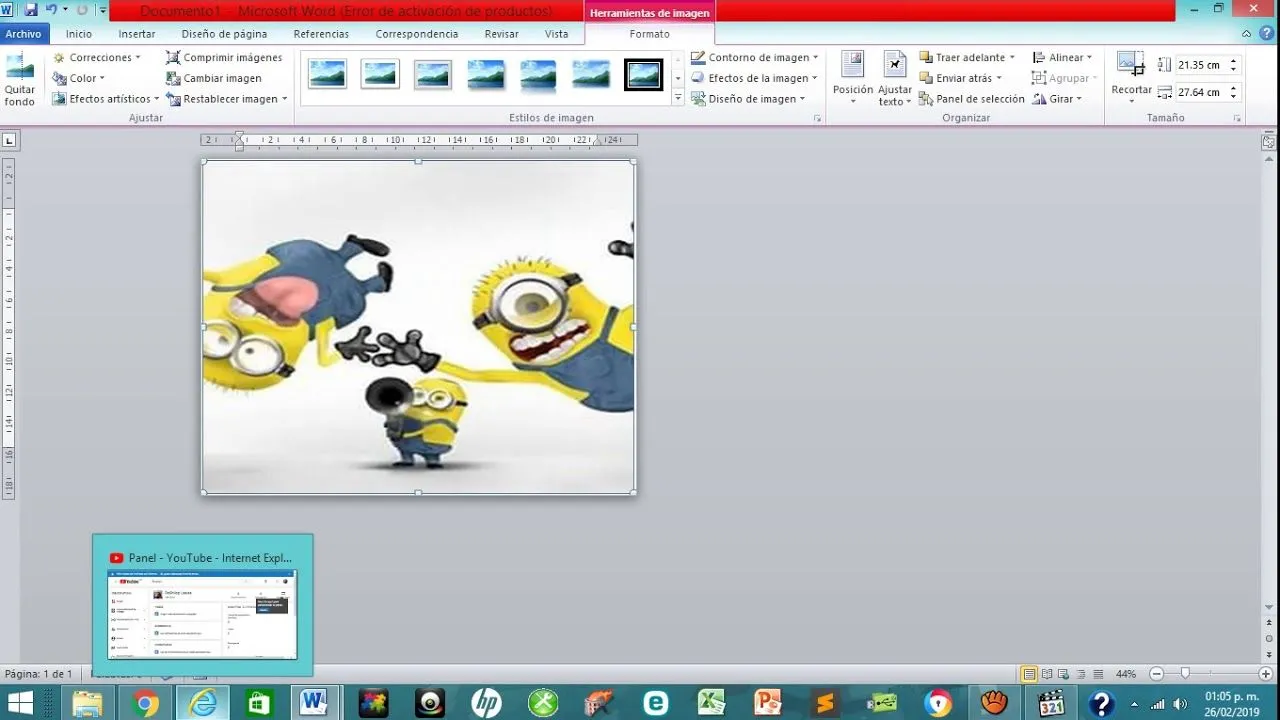Click the Restablecer imagen button
Screen dimensions: 1280x720
click(228, 98)
